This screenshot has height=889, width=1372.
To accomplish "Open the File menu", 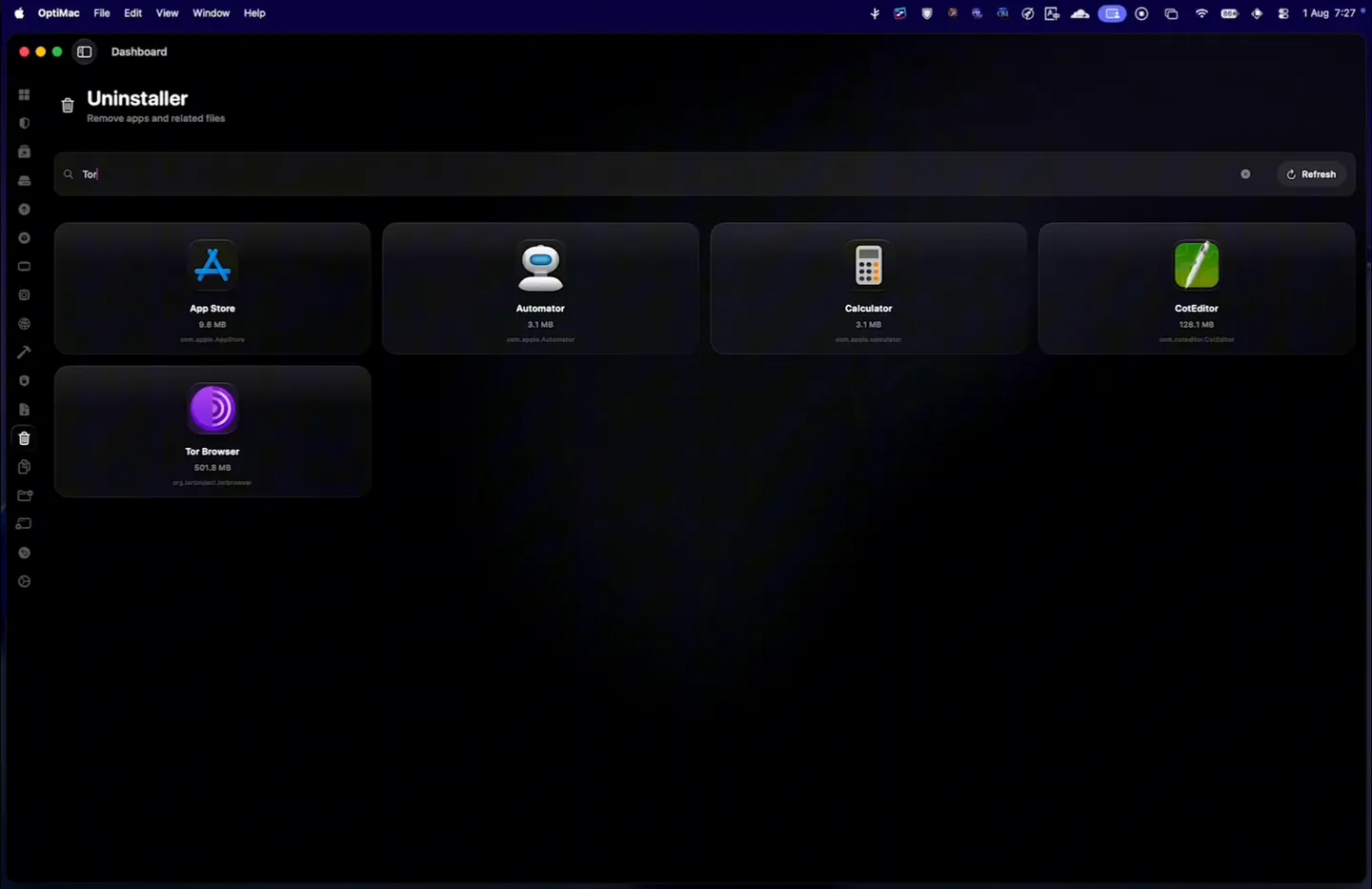I will click(102, 13).
